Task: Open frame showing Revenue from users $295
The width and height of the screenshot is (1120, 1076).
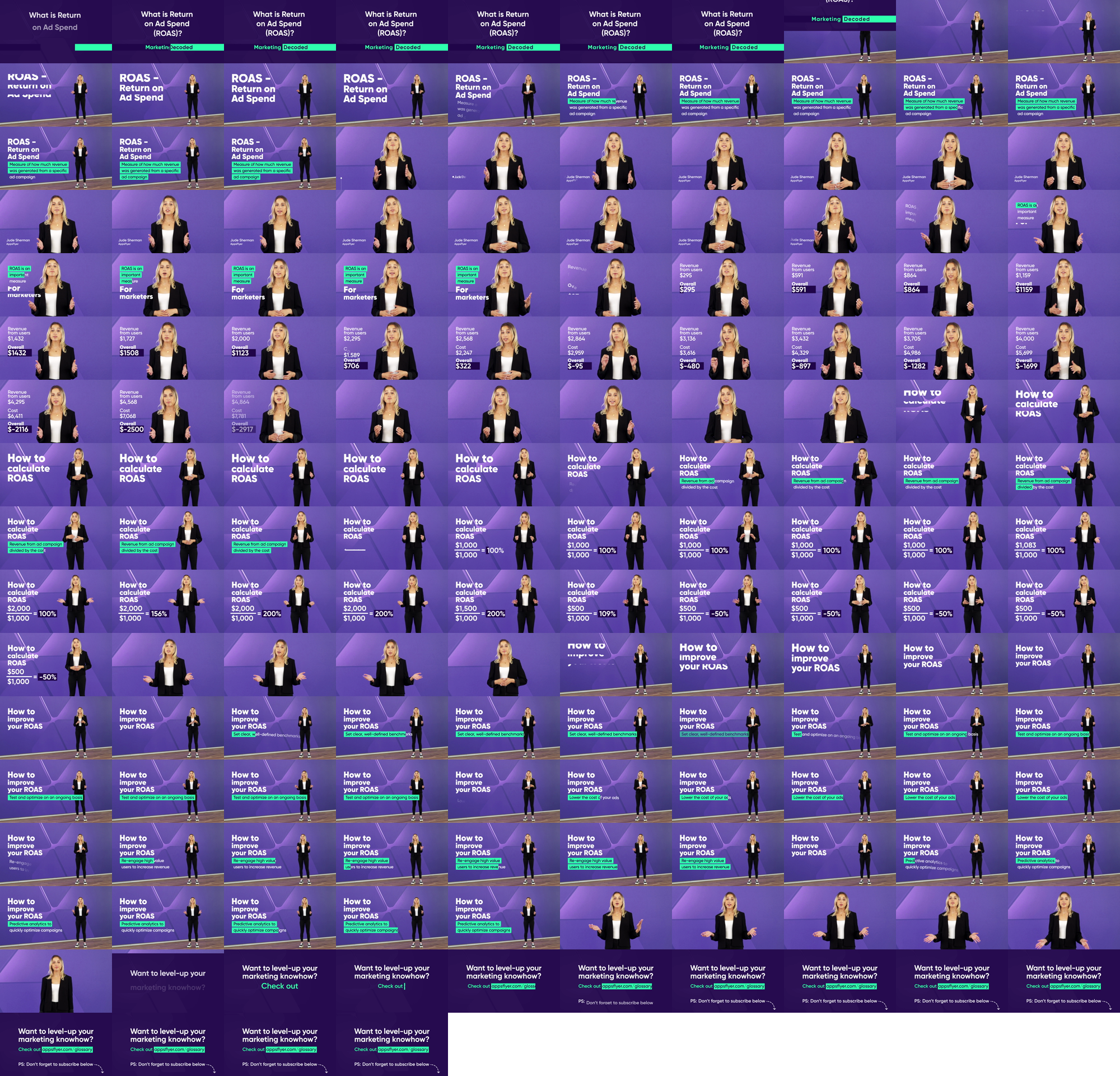Action: (728, 285)
